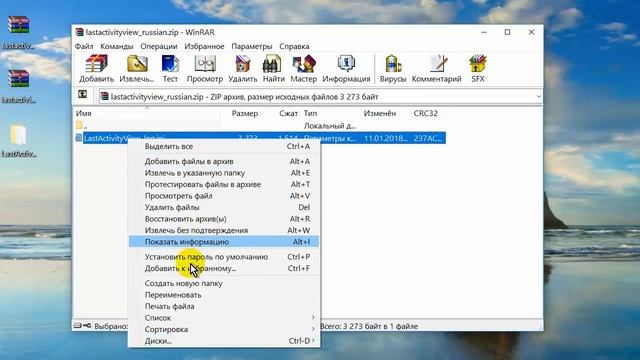
Task: Choose Извлечь без подтверждения
Action: click(224, 230)
